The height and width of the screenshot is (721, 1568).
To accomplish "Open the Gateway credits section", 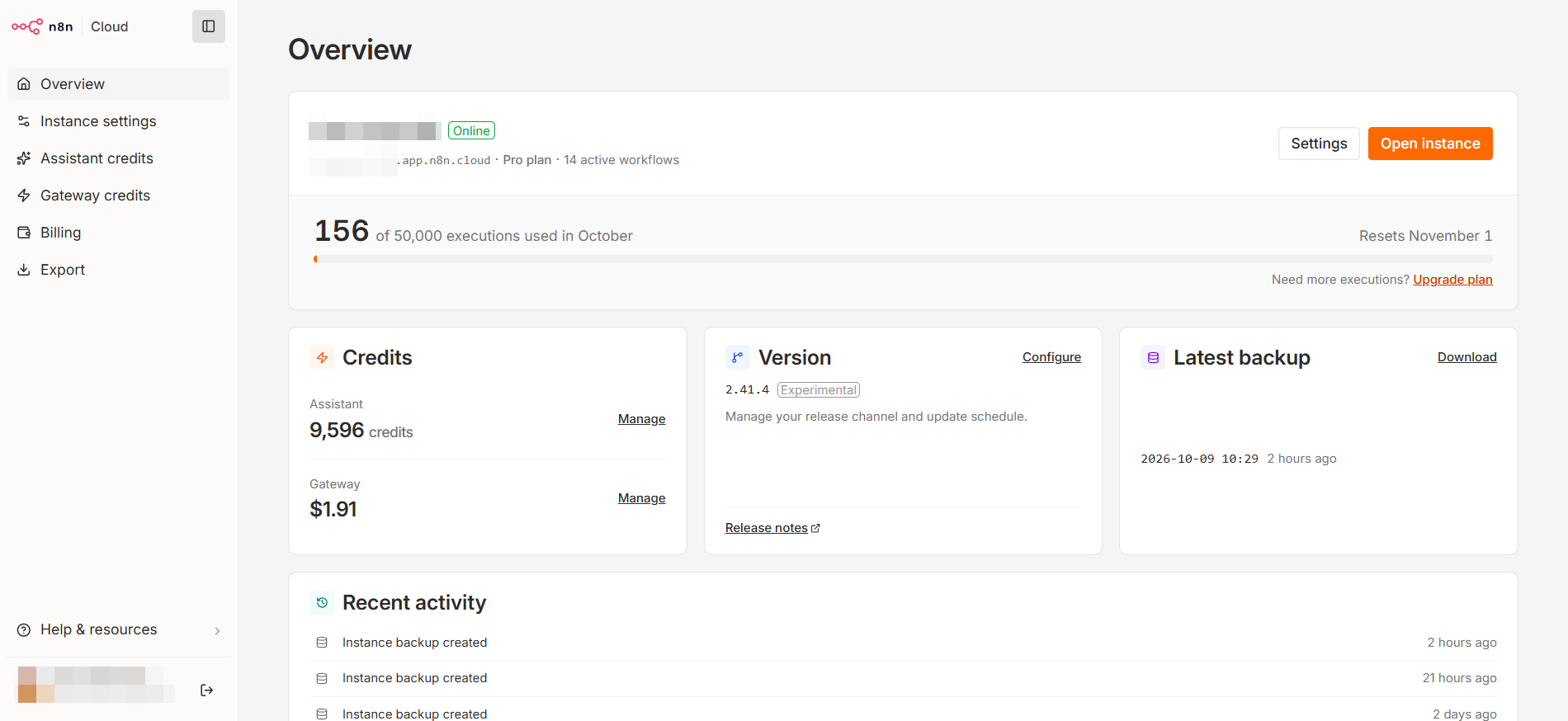I will 119,196.
